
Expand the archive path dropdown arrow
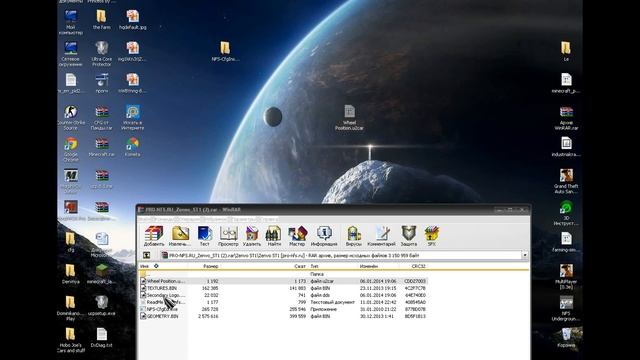click(x=525, y=256)
